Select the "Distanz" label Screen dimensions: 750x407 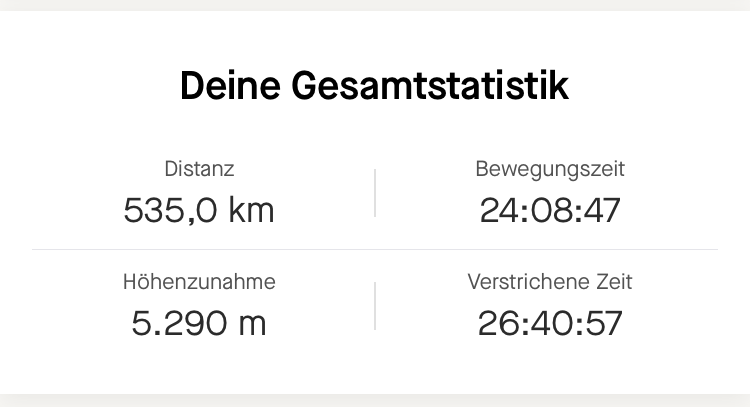(x=199, y=169)
